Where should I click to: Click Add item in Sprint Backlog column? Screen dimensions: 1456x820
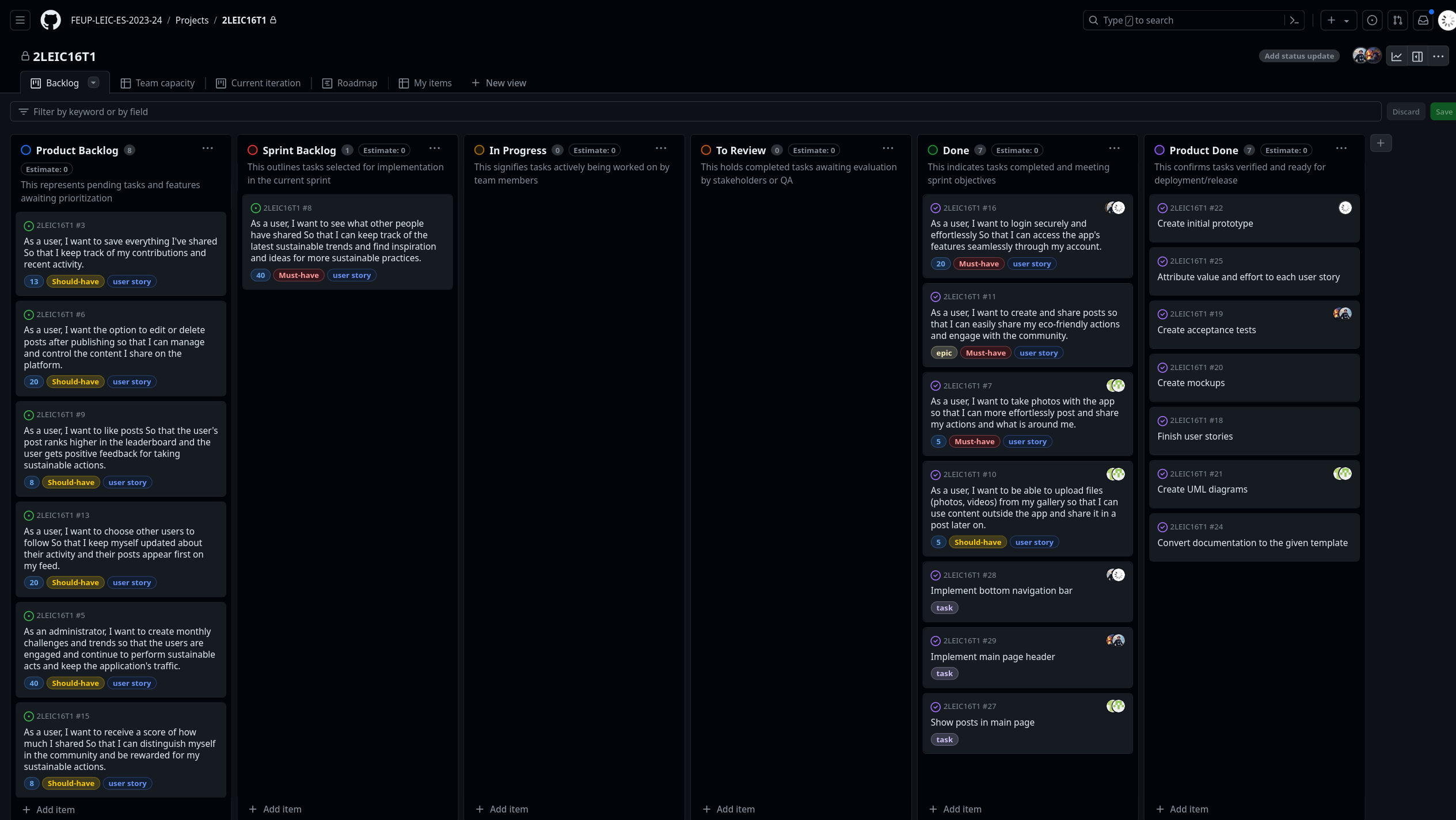275,809
